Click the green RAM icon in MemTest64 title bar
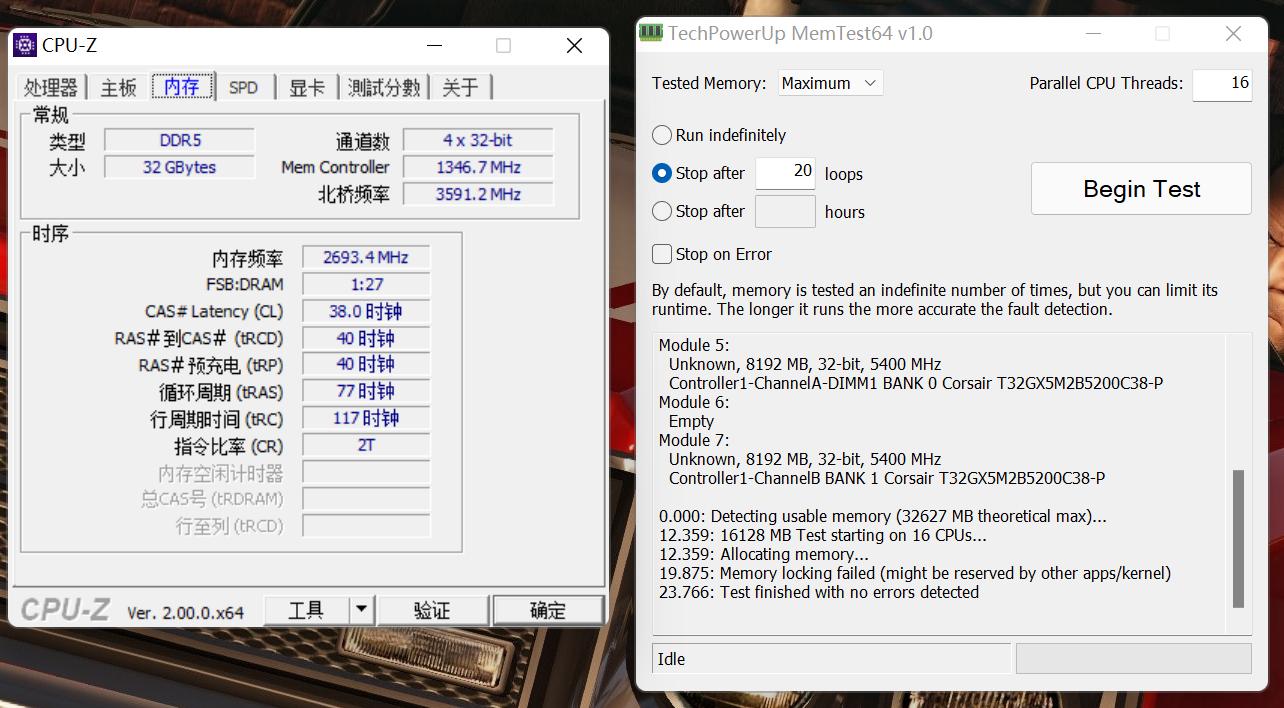 [651, 33]
